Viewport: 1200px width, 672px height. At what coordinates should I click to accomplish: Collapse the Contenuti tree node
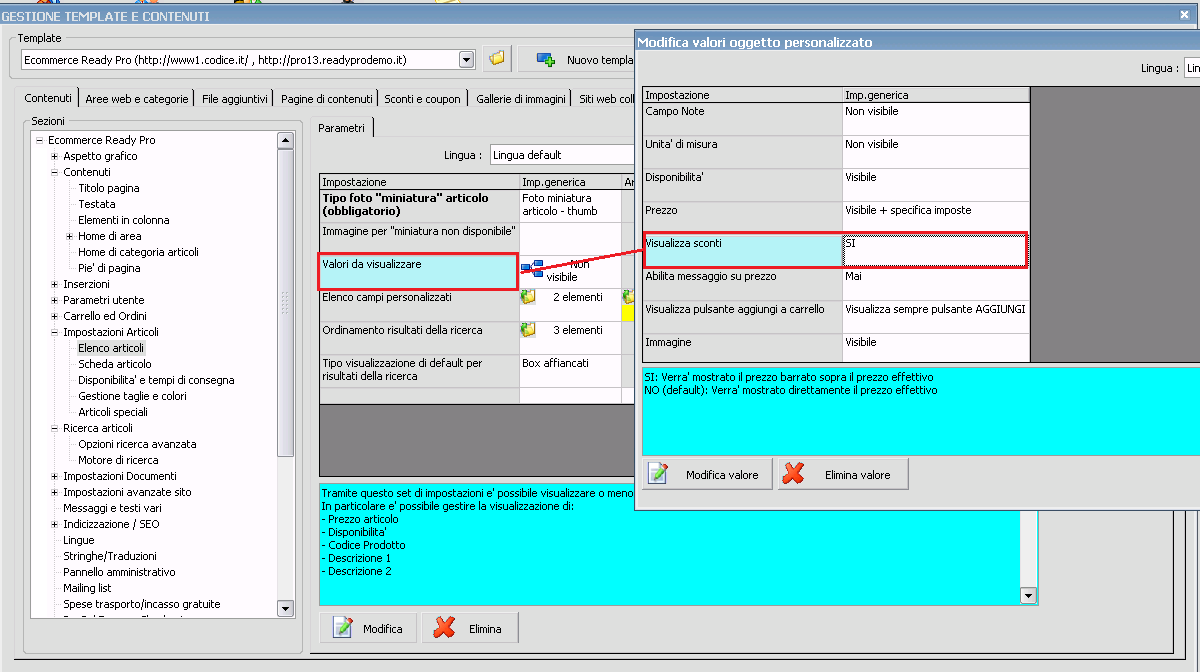(x=54, y=172)
